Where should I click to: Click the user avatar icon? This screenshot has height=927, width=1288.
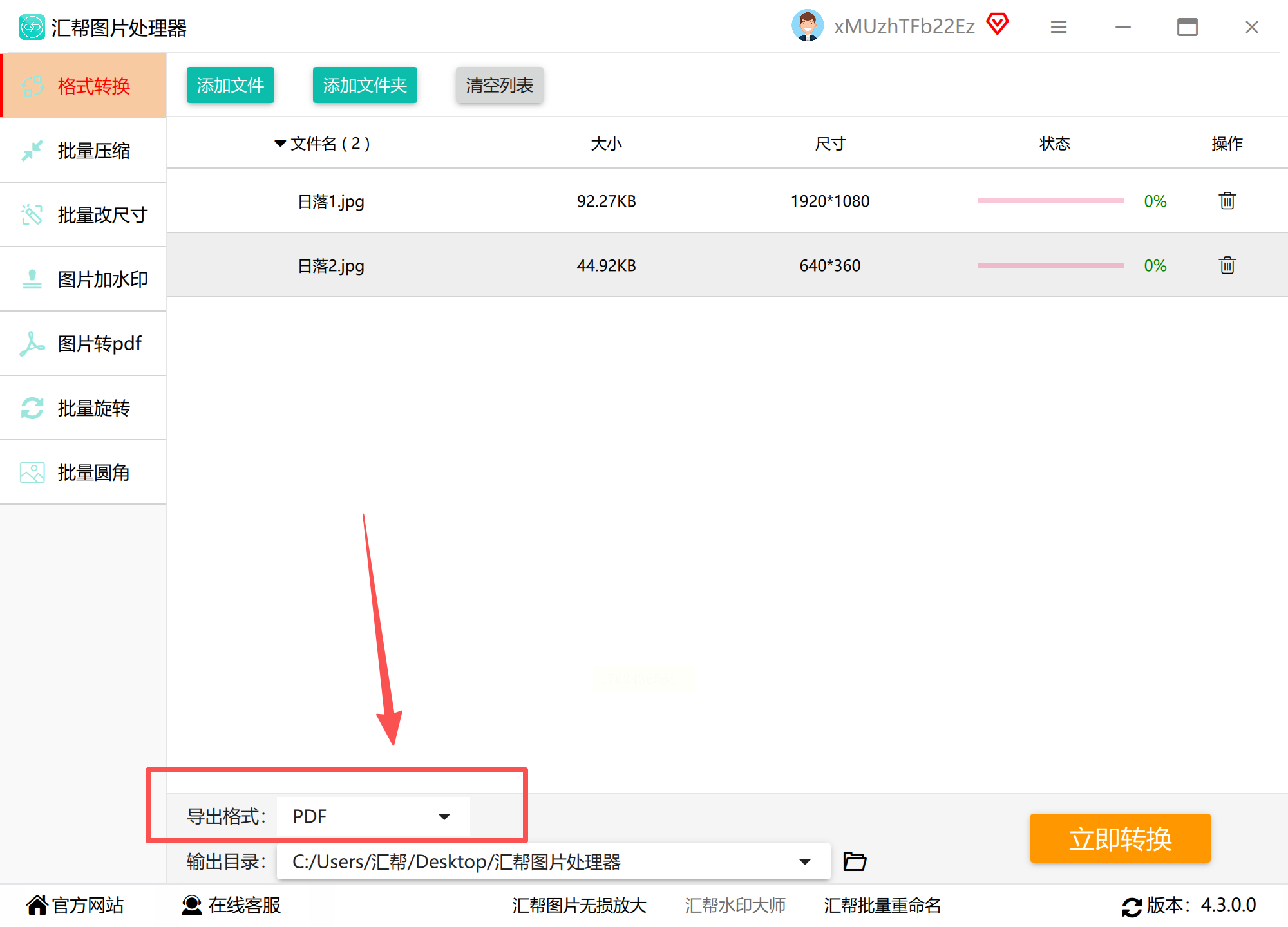tap(807, 26)
